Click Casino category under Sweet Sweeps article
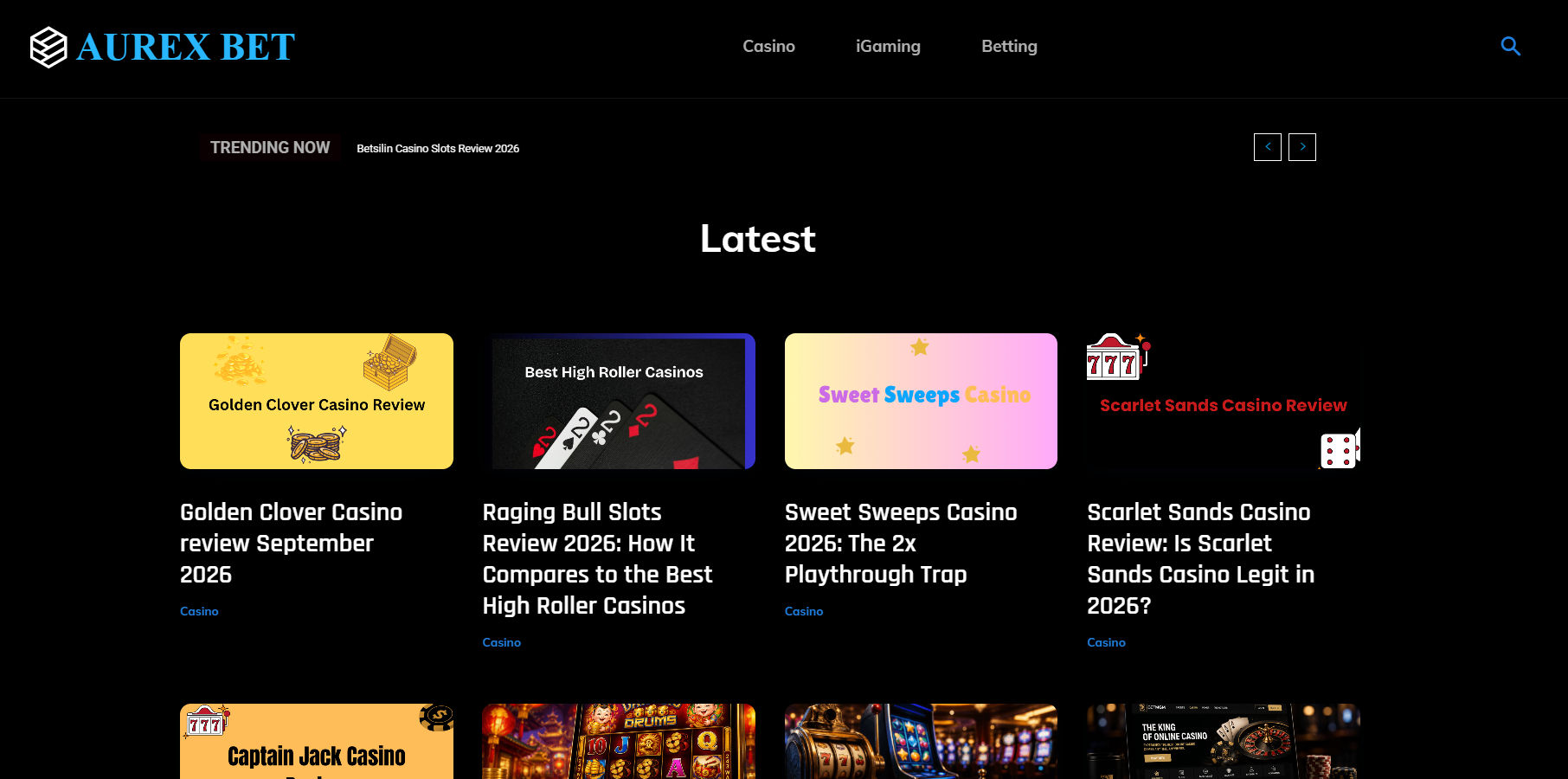The image size is (1568, 779). pyautogui.click(x=804, y=611)
